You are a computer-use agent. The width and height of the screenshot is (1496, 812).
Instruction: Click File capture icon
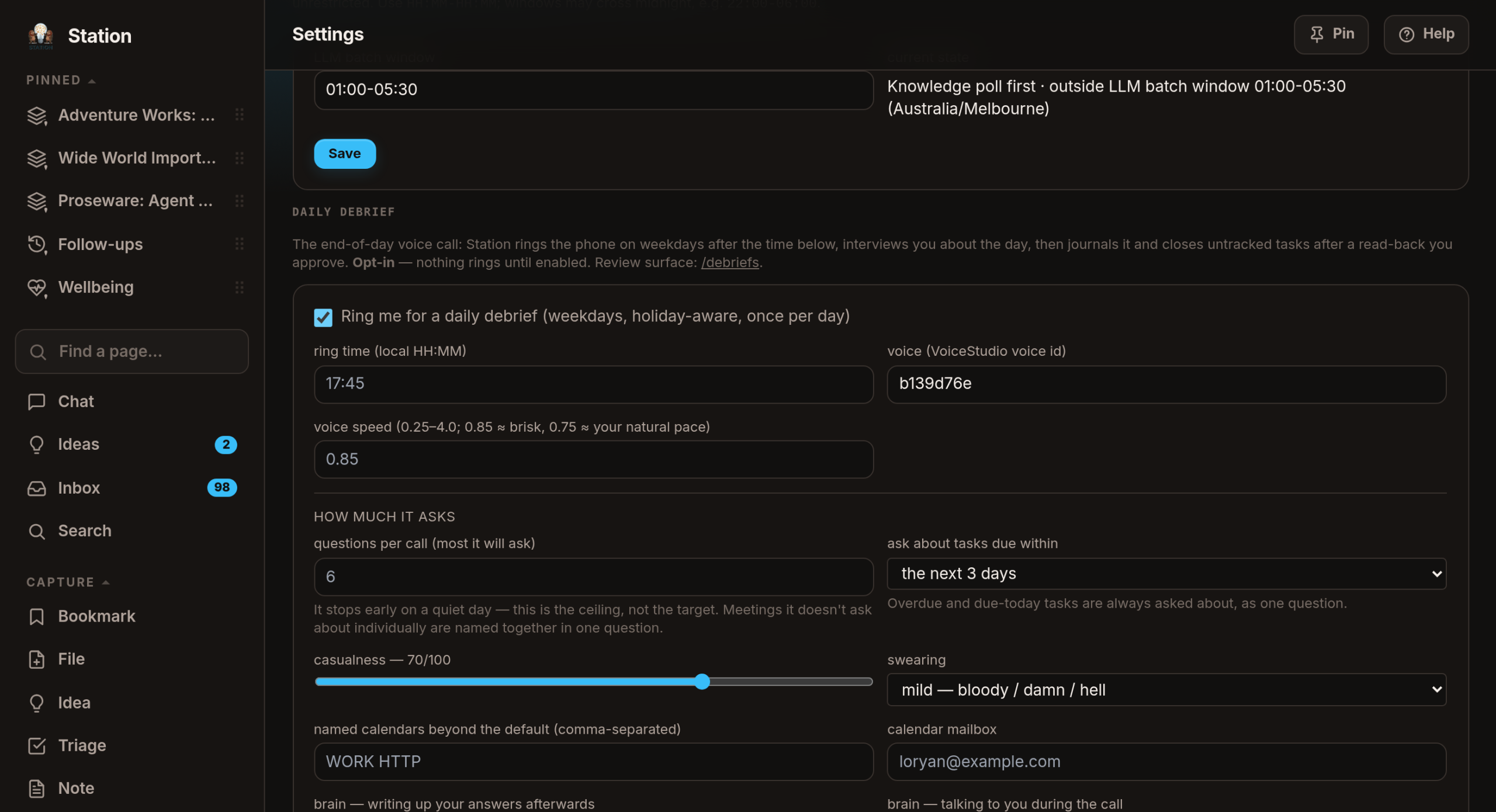[37, 660]
